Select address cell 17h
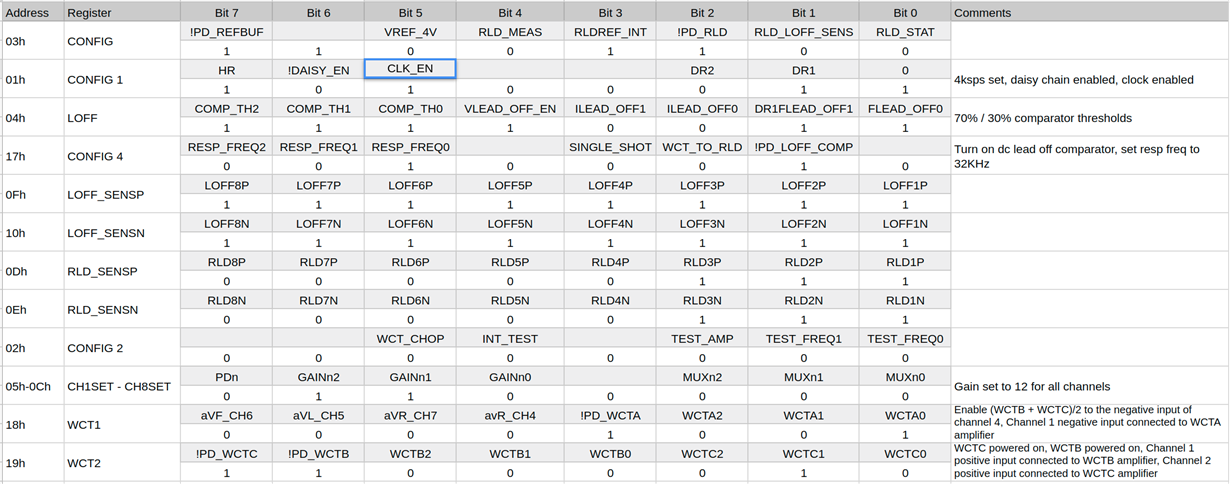 pos(32,156)
